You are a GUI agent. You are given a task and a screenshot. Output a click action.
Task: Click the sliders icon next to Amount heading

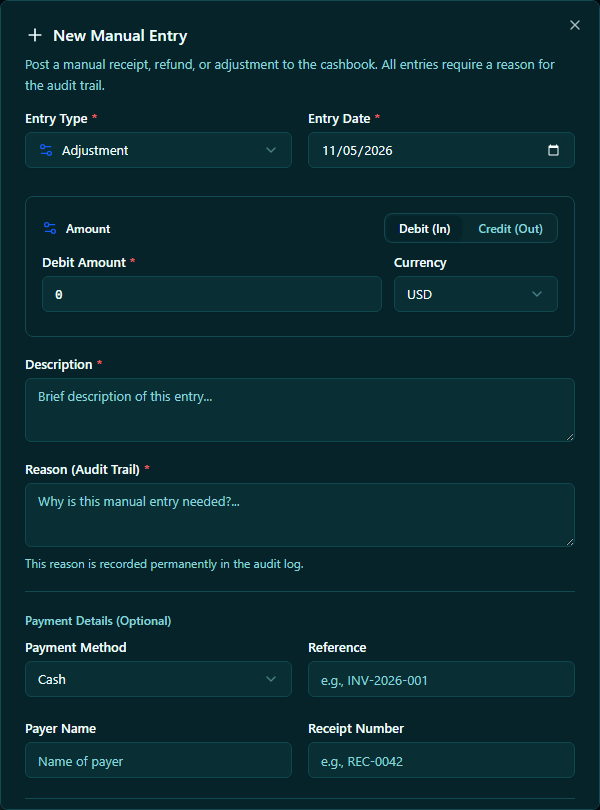pos(50,228)
